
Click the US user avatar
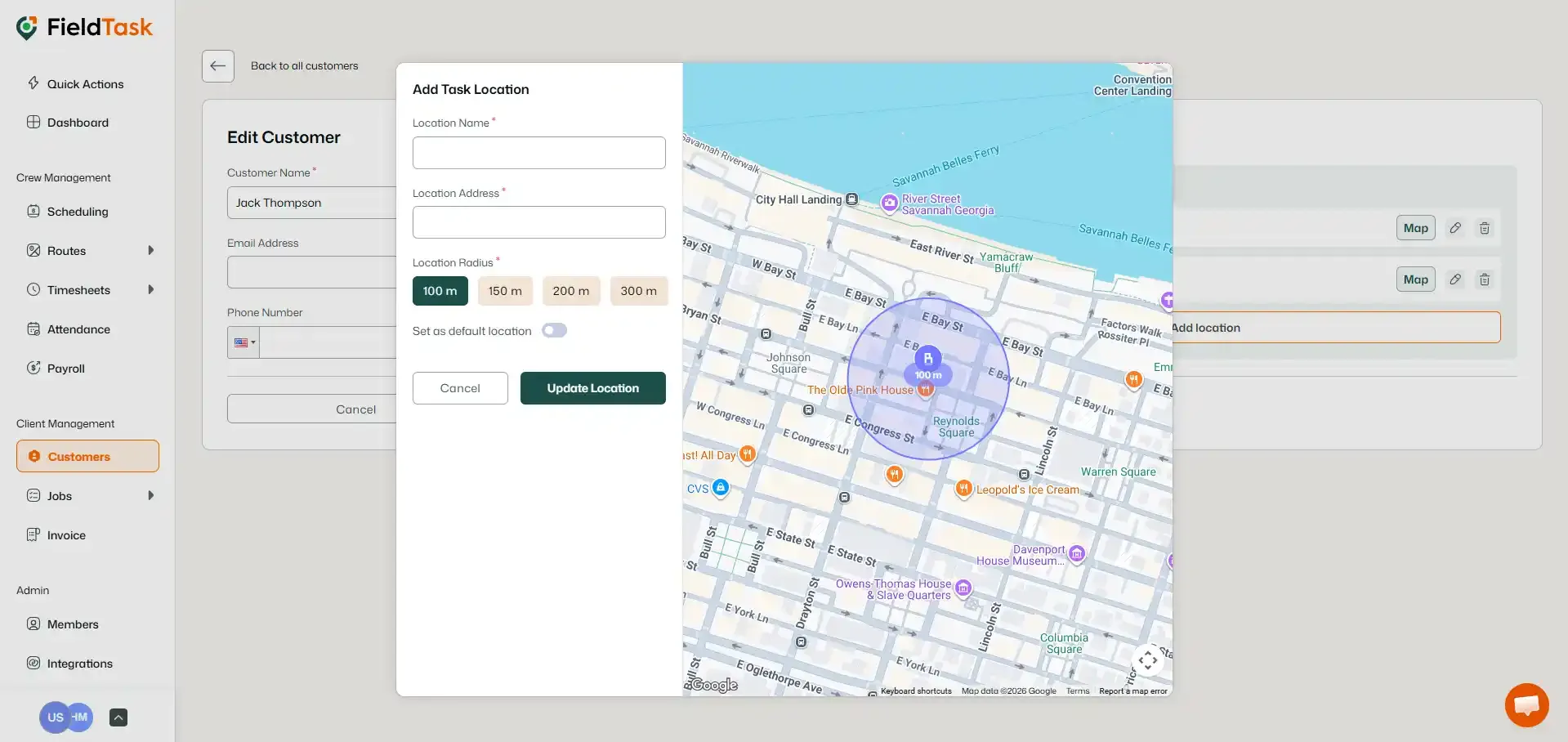[x=54, y=717]
